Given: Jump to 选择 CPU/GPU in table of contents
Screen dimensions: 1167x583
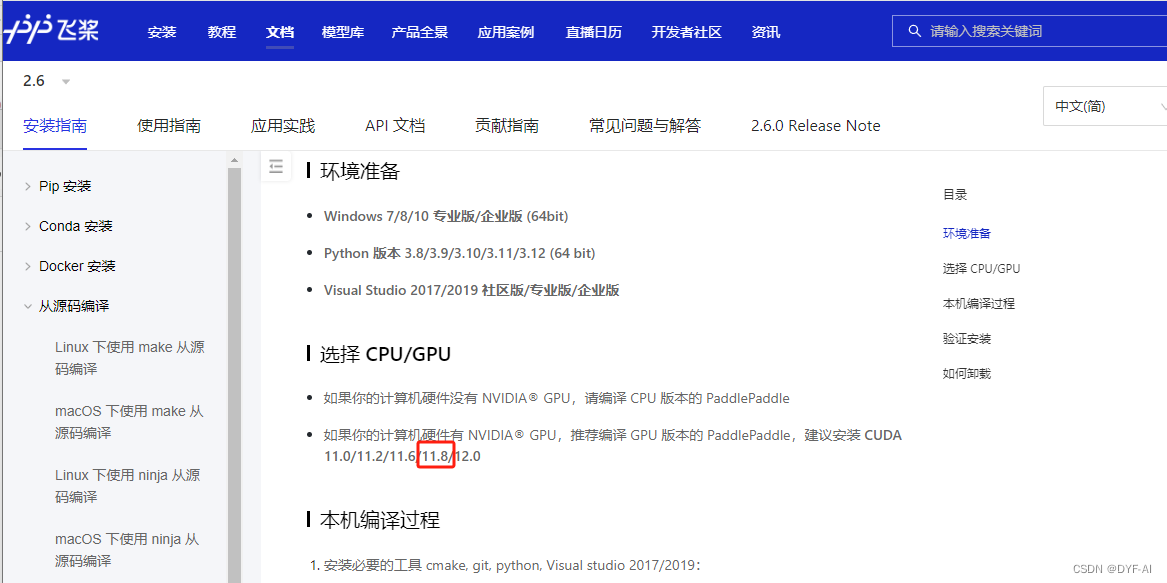Looking at the screenshot, I should click(982, 269).
